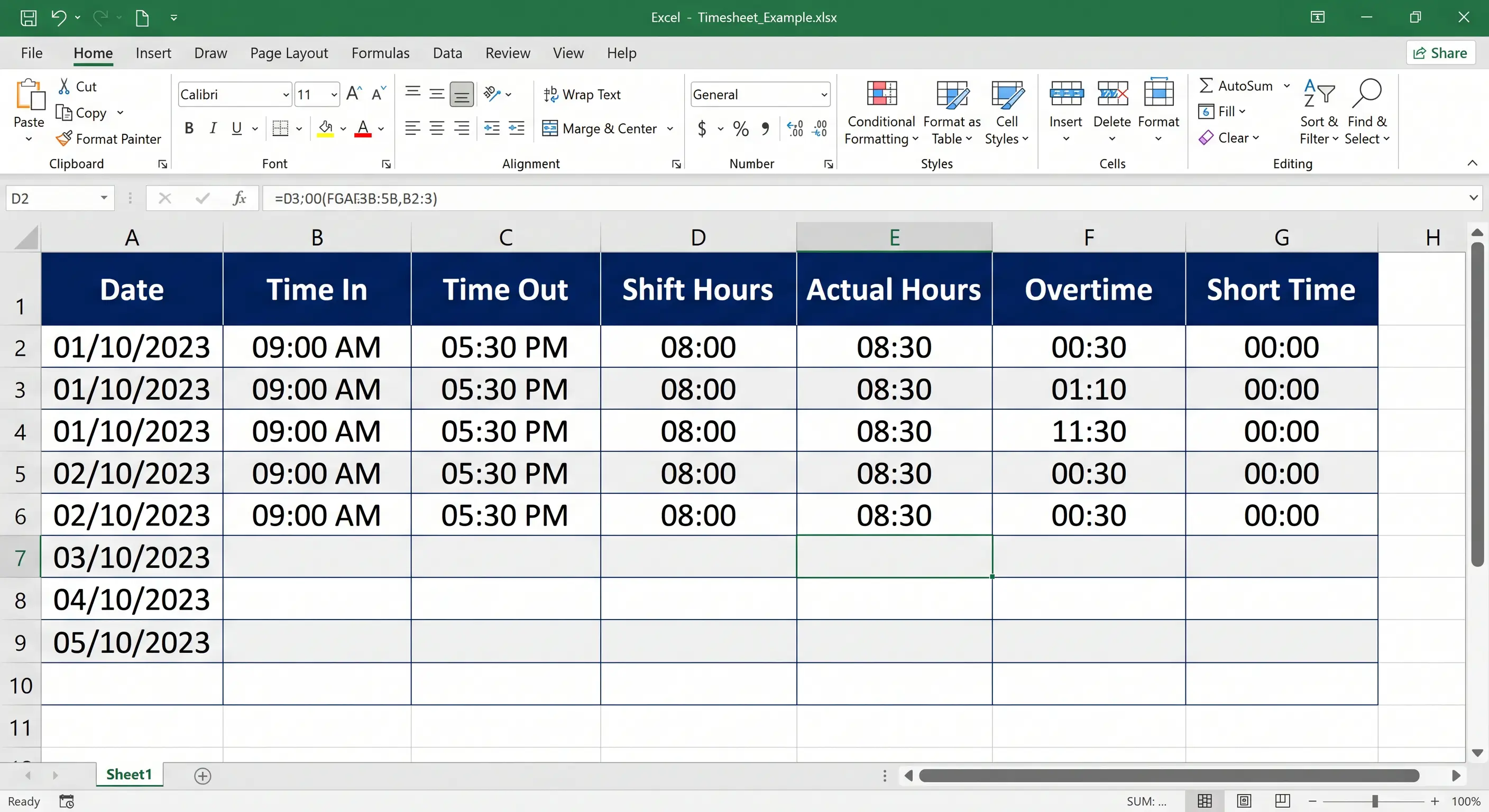This screenshot has height=812, width=1489.
Task: Go to the Sheet1 worksheet tab
Action: click(x=129, y=774)
